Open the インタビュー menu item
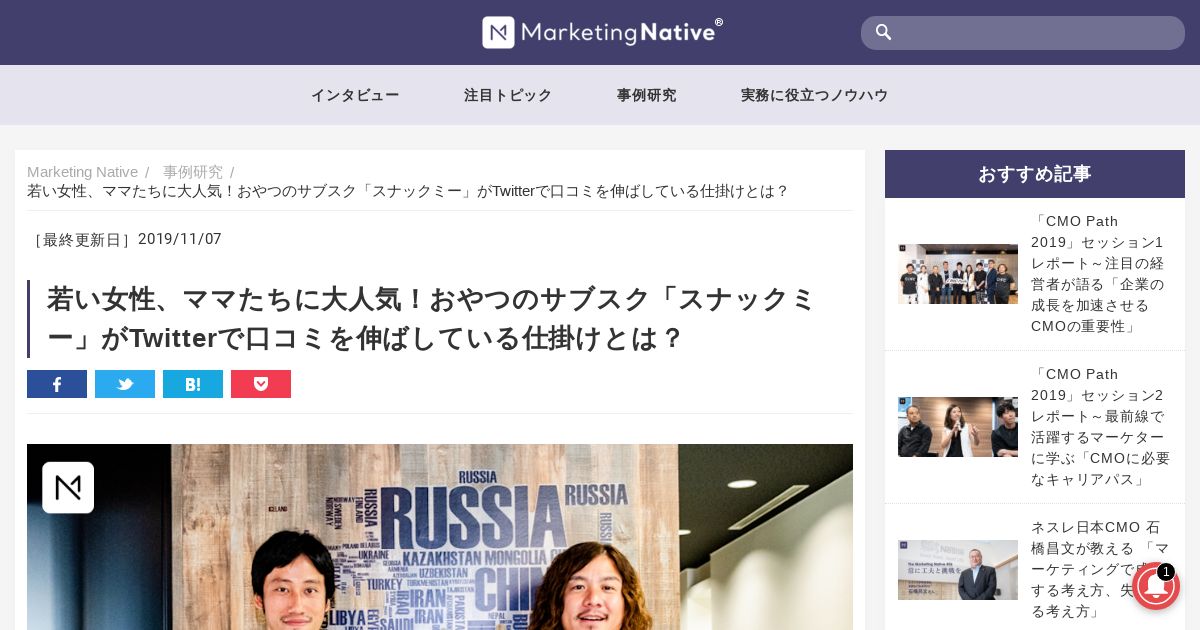 (355, 95)
